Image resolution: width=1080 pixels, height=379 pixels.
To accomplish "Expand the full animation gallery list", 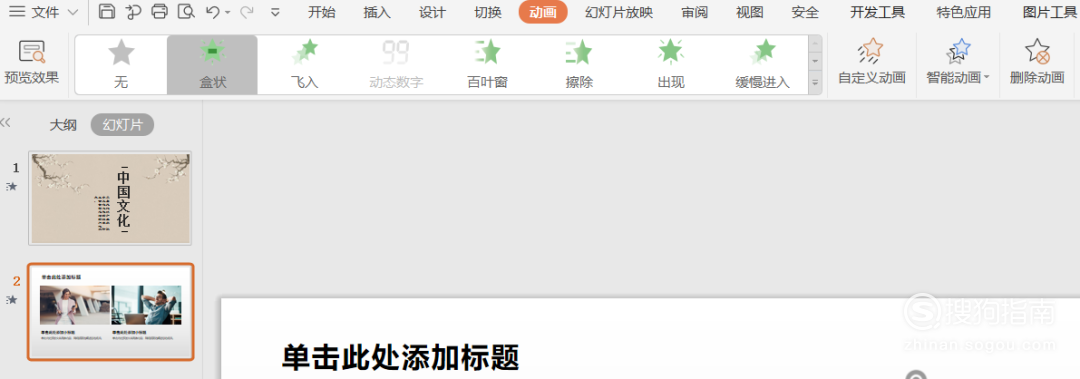I will (x=816, y=82).
